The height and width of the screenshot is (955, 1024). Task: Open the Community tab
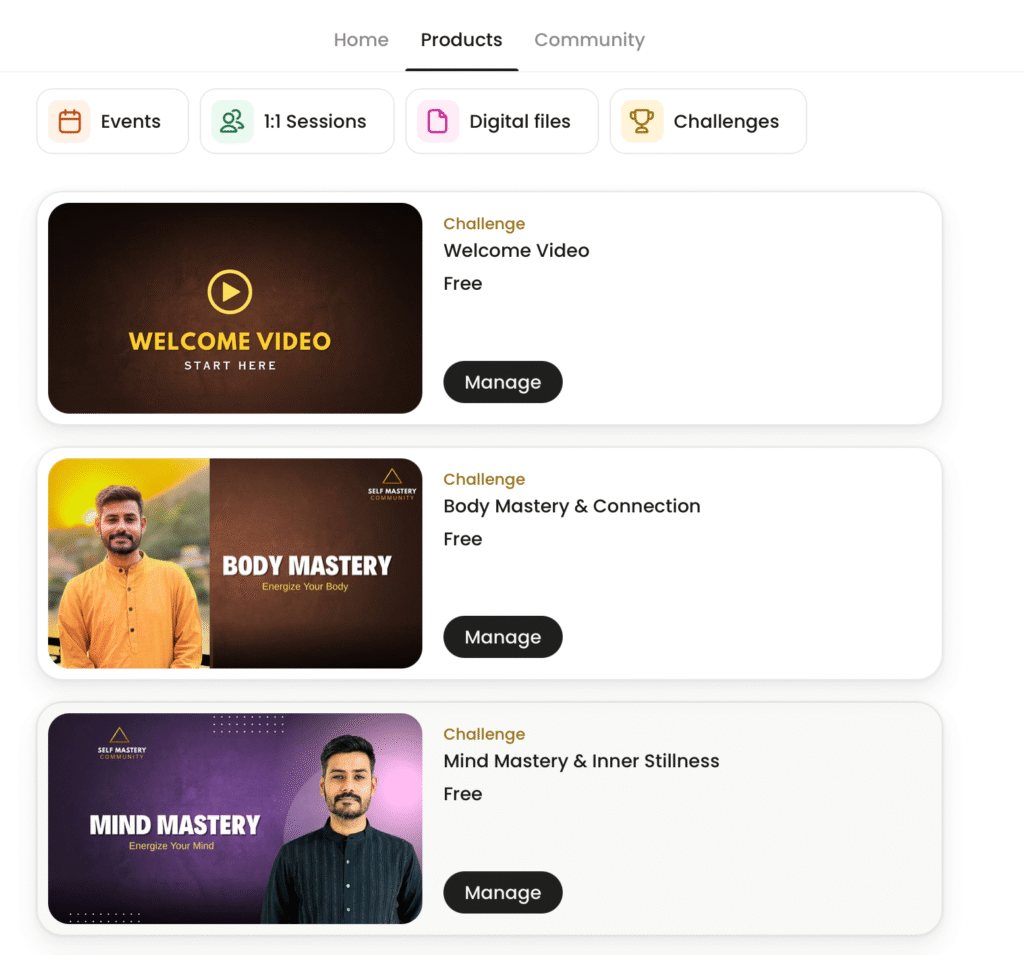[589, 40]
